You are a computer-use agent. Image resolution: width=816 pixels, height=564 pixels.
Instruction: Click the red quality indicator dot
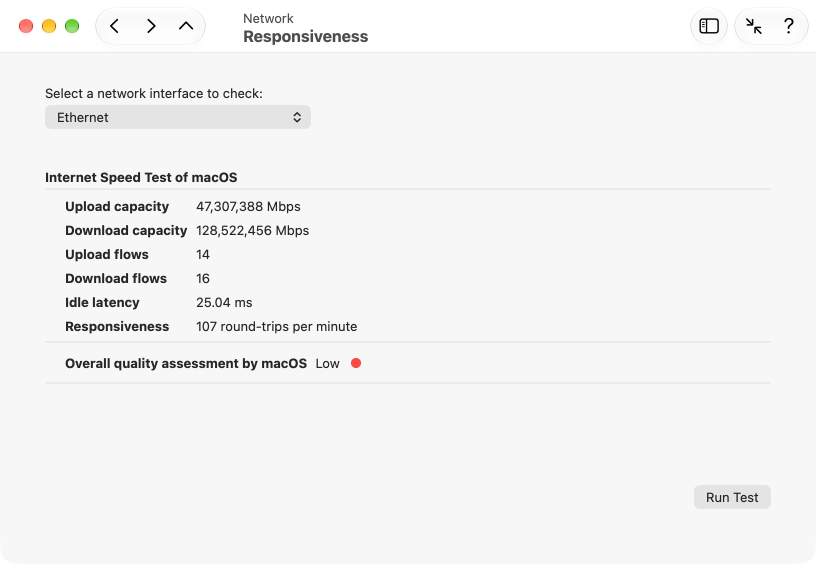pyautogui.click(x=356, y=363)
